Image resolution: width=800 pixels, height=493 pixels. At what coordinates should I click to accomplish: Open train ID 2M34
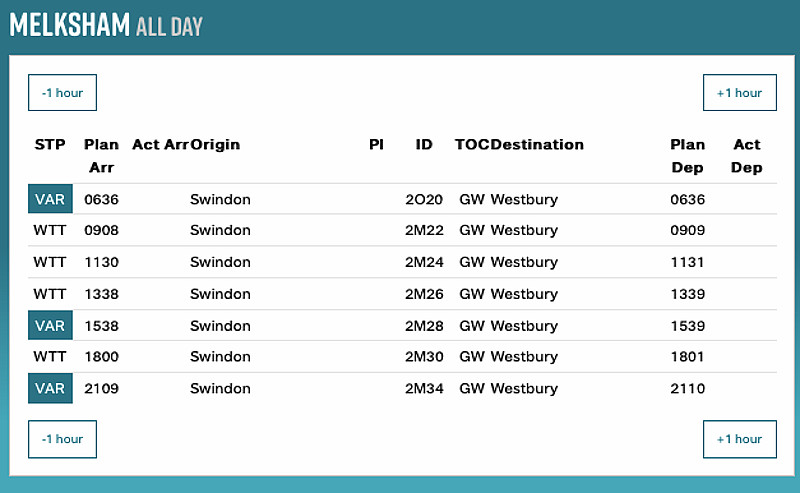pos(424,389)
